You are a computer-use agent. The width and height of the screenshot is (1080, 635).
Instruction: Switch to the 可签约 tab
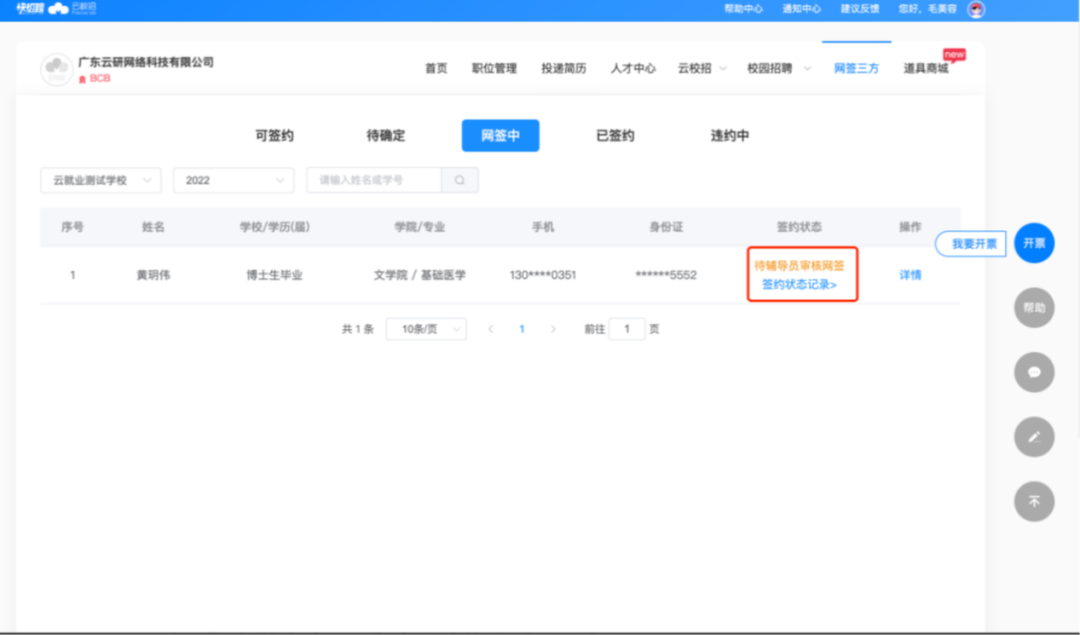pyautogui.click(x=274, y=136)
